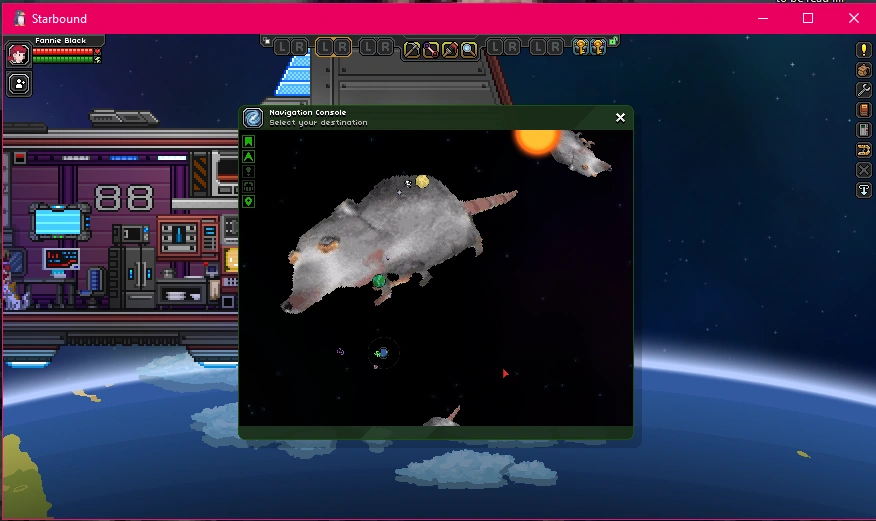Select the yellow planet on the map
876x521 pixels.
pos(422,182)
